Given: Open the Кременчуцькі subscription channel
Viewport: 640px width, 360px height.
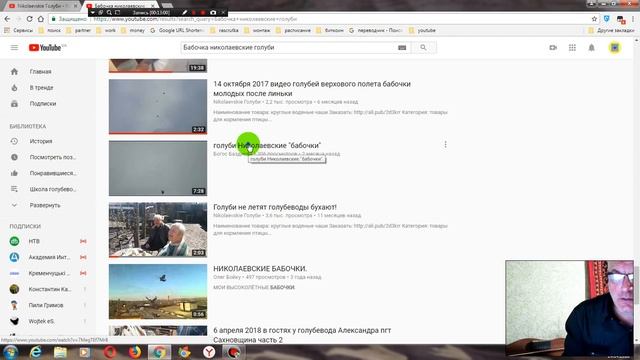Looking at the screenshot, I should (48, 273).
